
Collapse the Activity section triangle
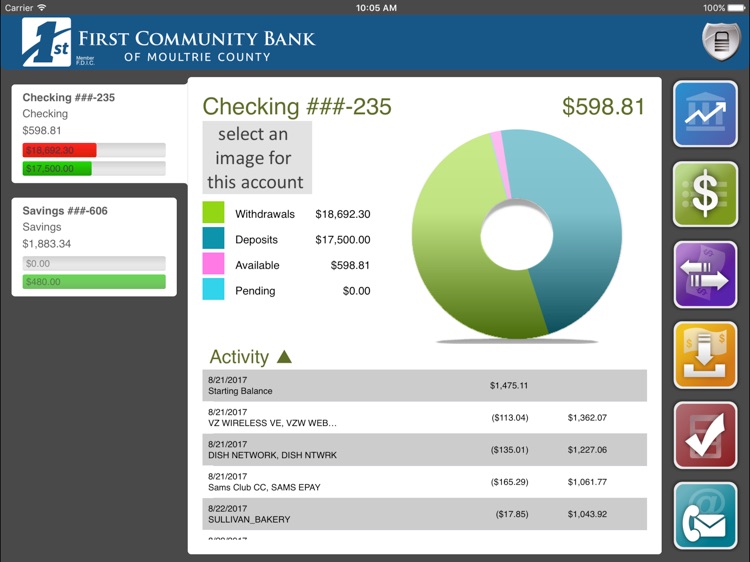[284, 357]
